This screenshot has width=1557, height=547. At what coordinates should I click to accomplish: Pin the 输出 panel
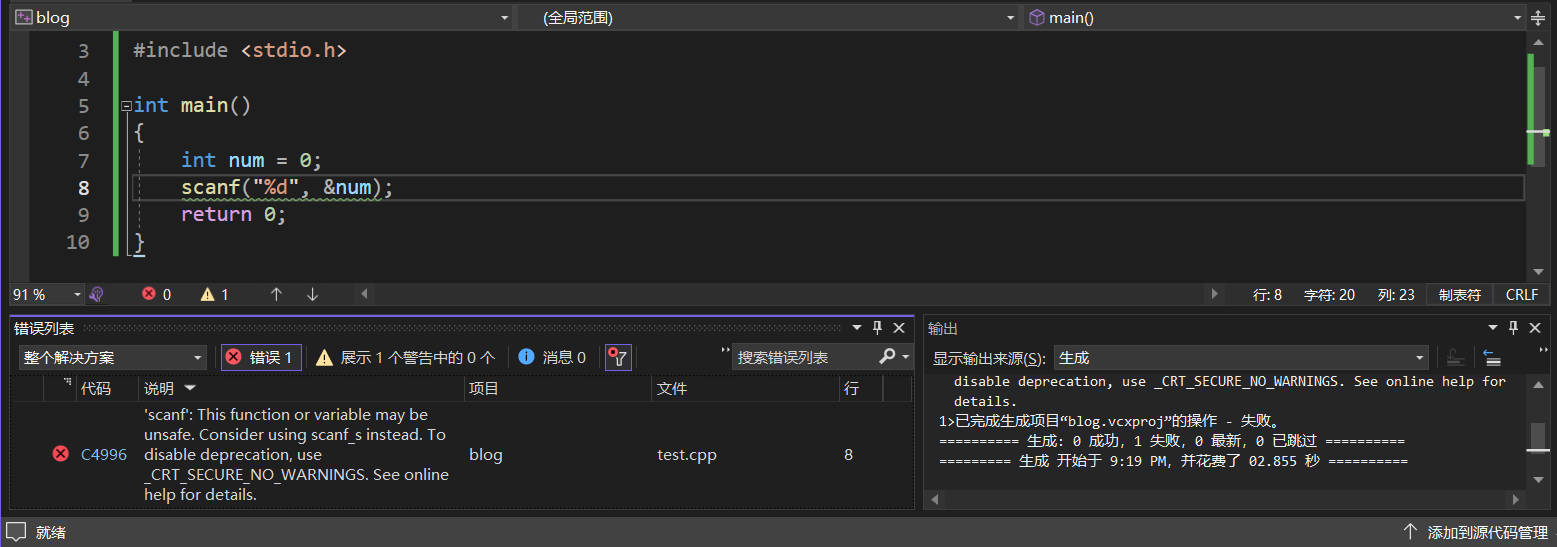click(1513, 328)
